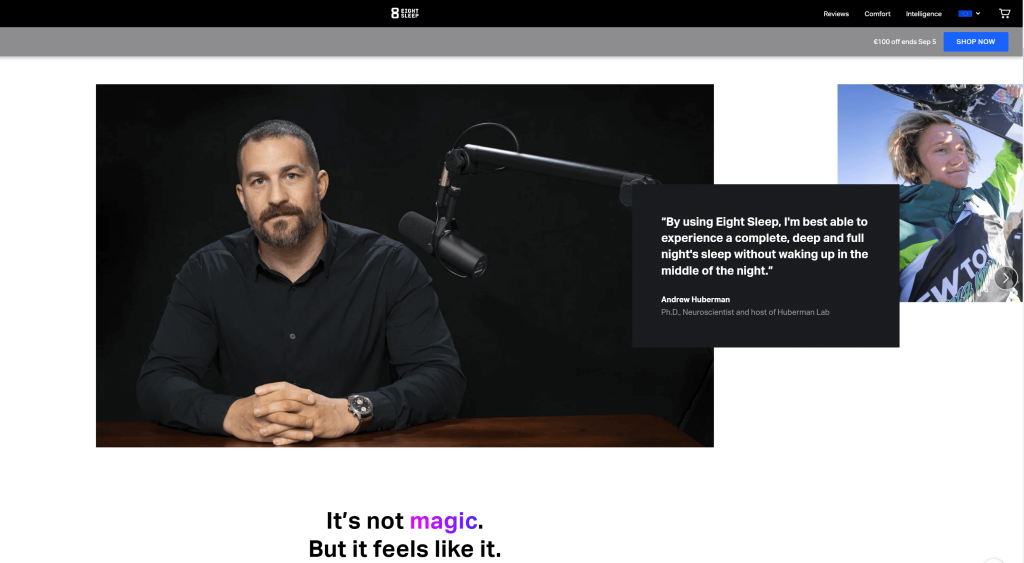Click the €100 off ends Sep 5 text
Image resolution: width=1024 pixels, height=563 pixels.
[904, 42]
